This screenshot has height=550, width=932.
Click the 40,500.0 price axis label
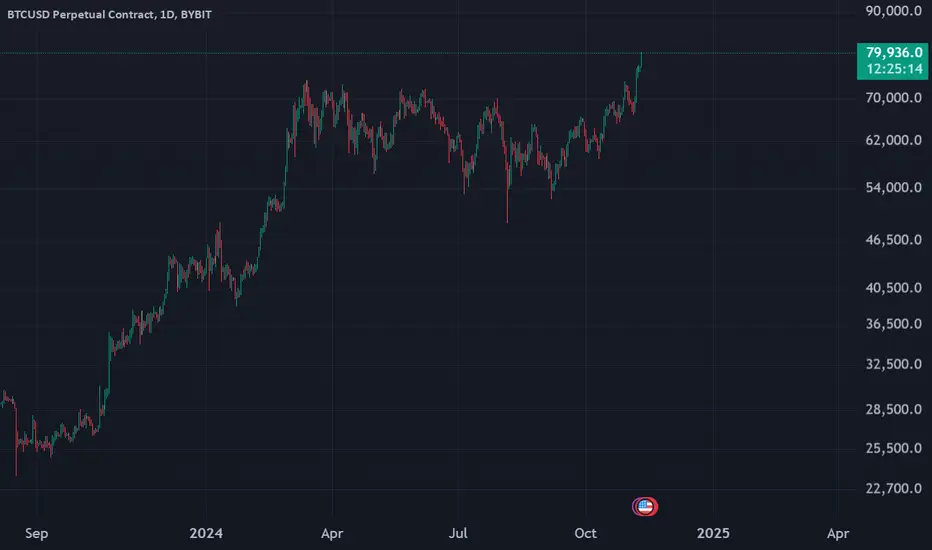coord(894,288)
